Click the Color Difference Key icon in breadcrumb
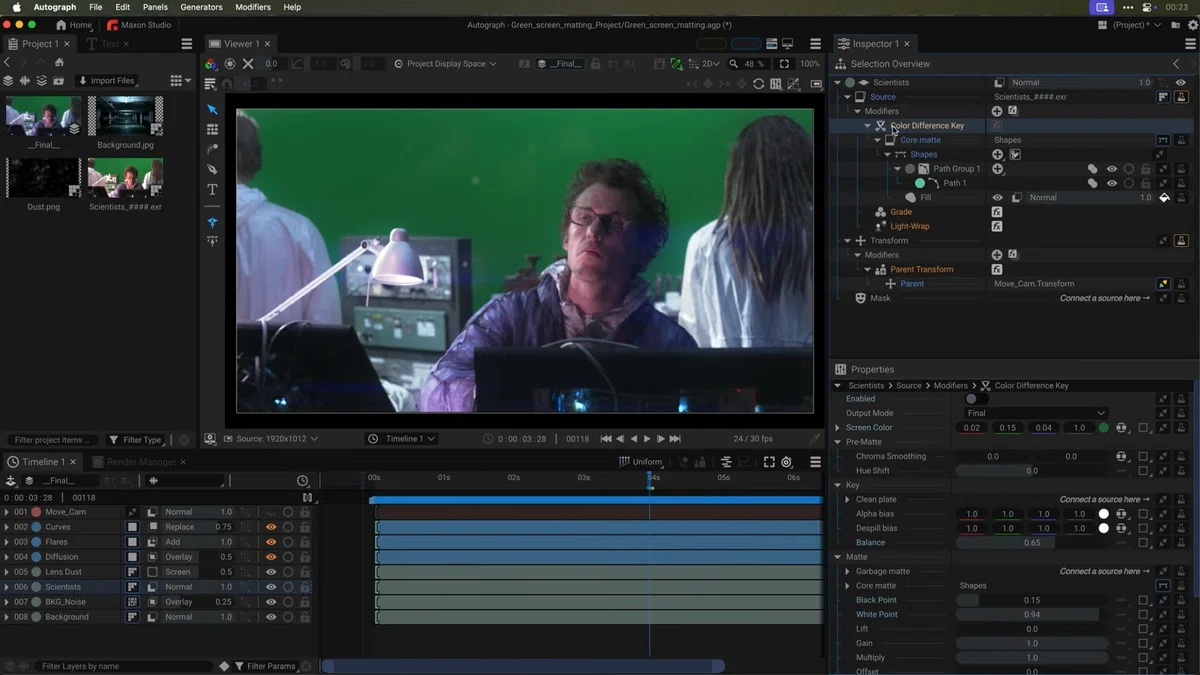 point(986,385)
